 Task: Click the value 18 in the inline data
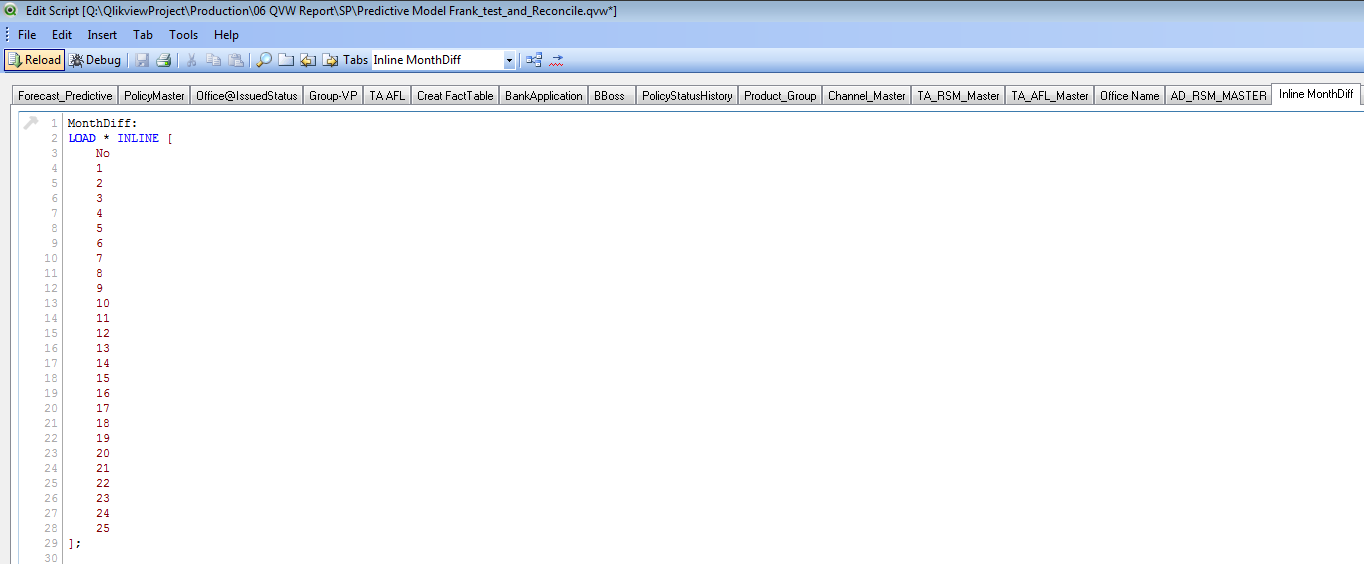[103, 423]
